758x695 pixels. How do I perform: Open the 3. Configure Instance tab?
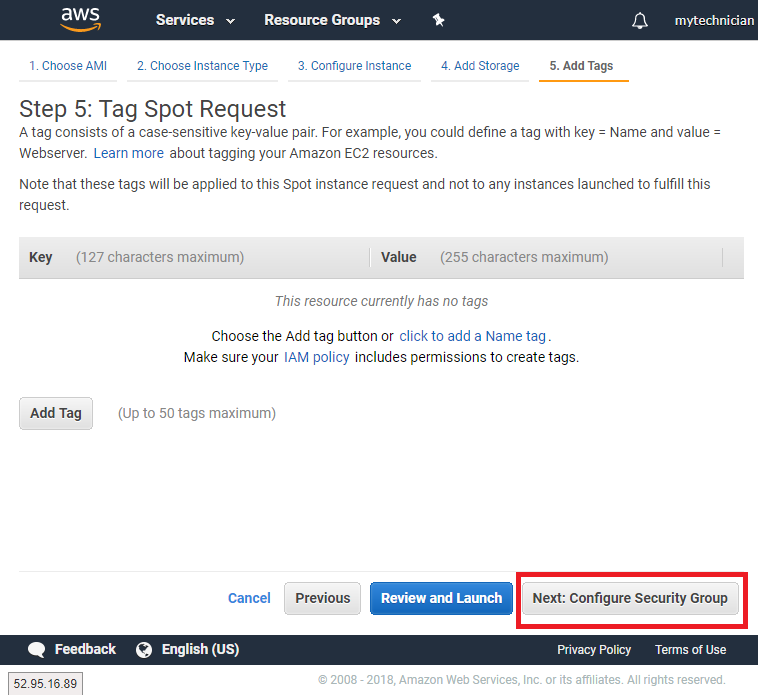coord(354,66)
